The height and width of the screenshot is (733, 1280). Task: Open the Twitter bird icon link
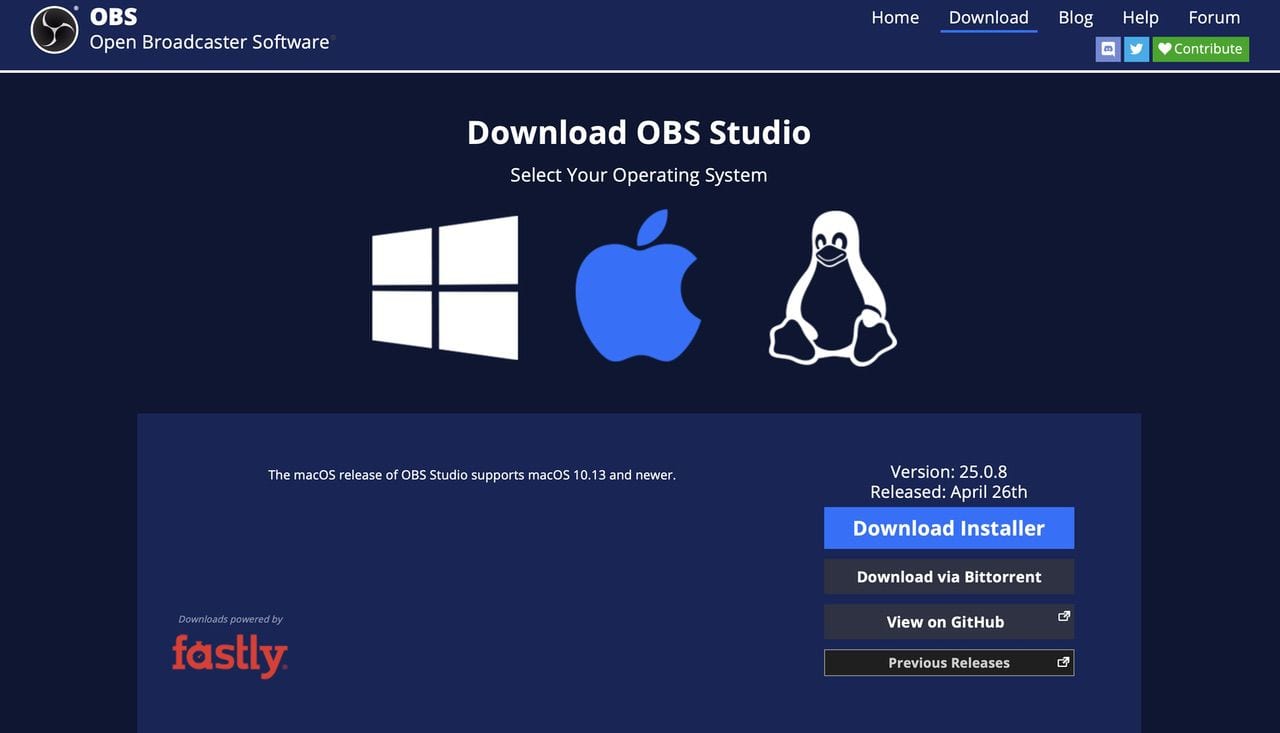click(1136, 49)
